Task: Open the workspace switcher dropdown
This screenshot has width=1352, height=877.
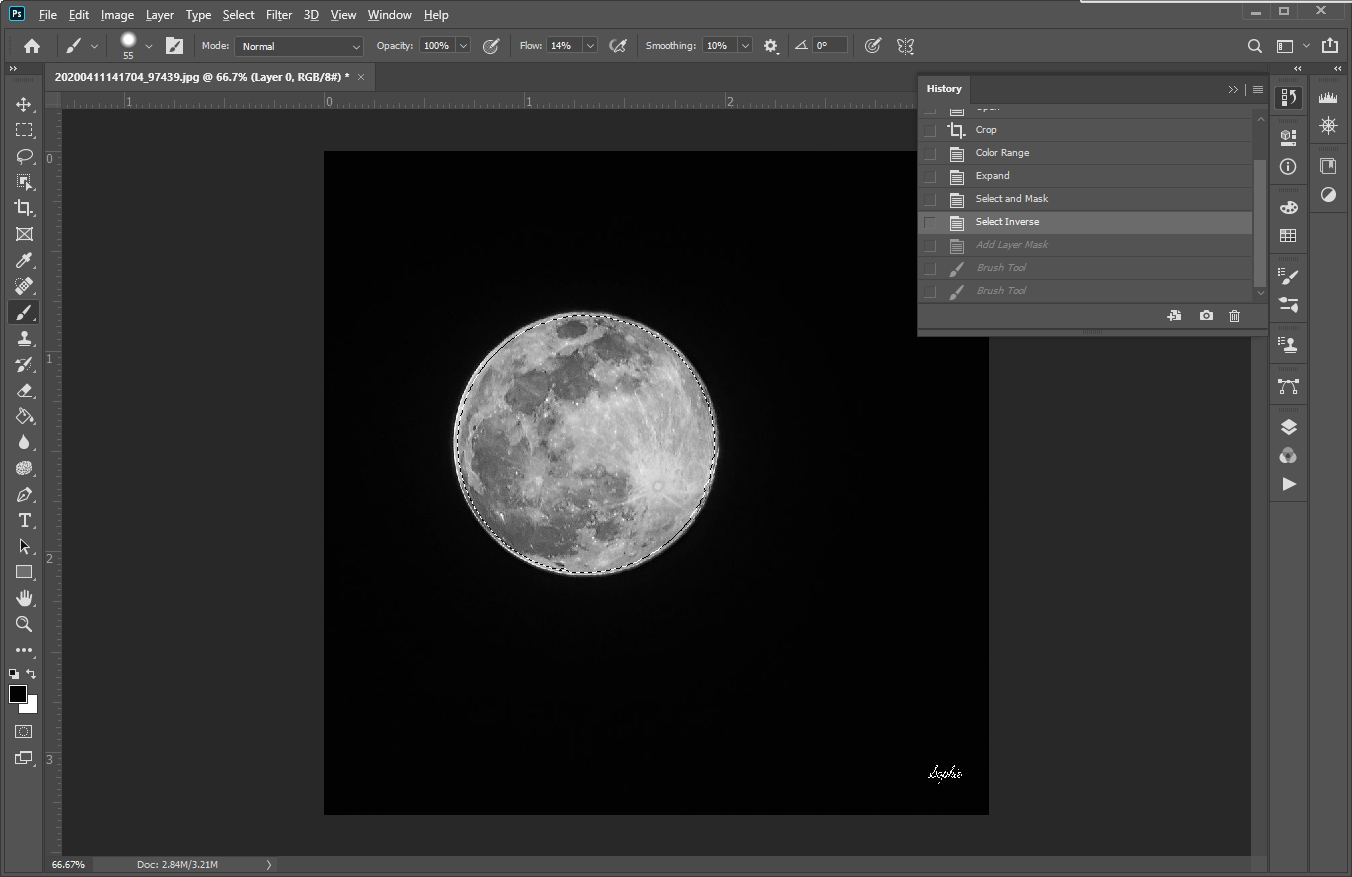Action: click(x=1291, y=46)
